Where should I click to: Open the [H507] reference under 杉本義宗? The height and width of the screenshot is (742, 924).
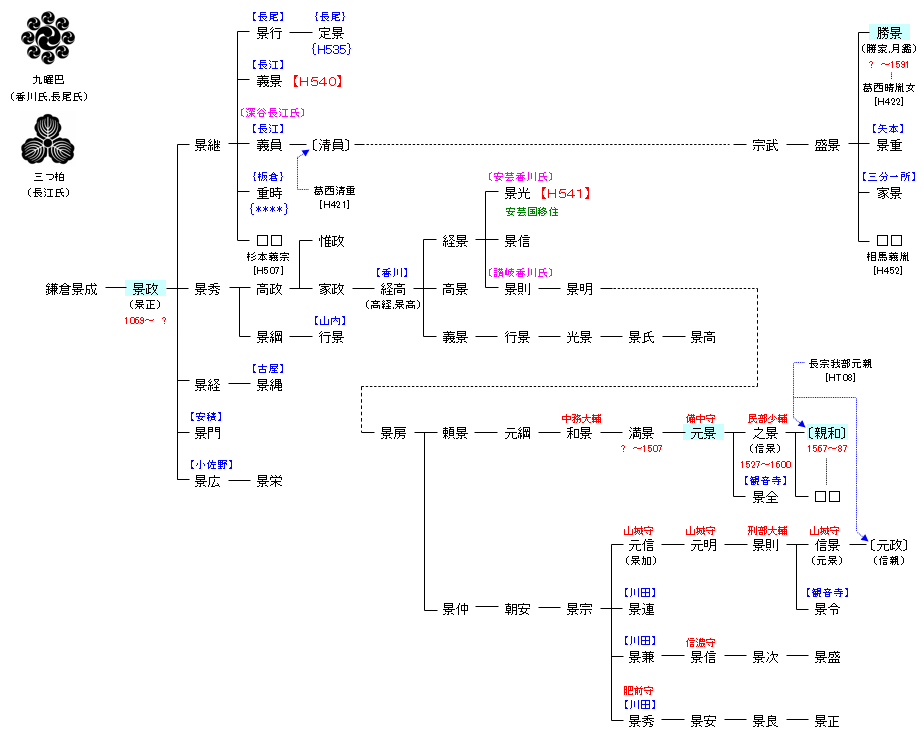coord(268,270)
